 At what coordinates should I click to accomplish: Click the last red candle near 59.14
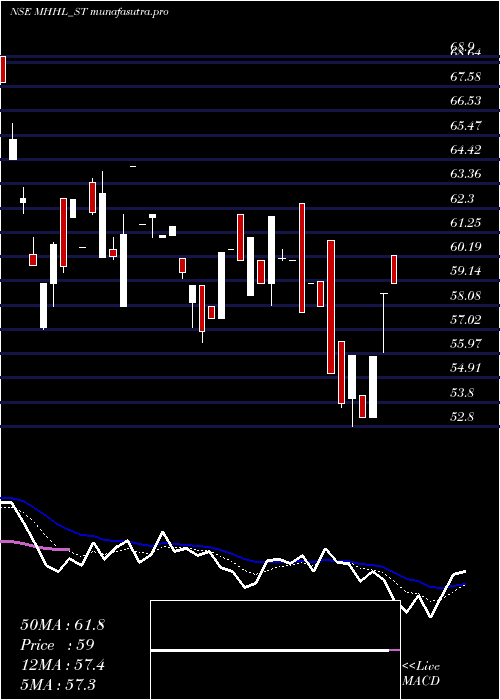tap(394, 269)
